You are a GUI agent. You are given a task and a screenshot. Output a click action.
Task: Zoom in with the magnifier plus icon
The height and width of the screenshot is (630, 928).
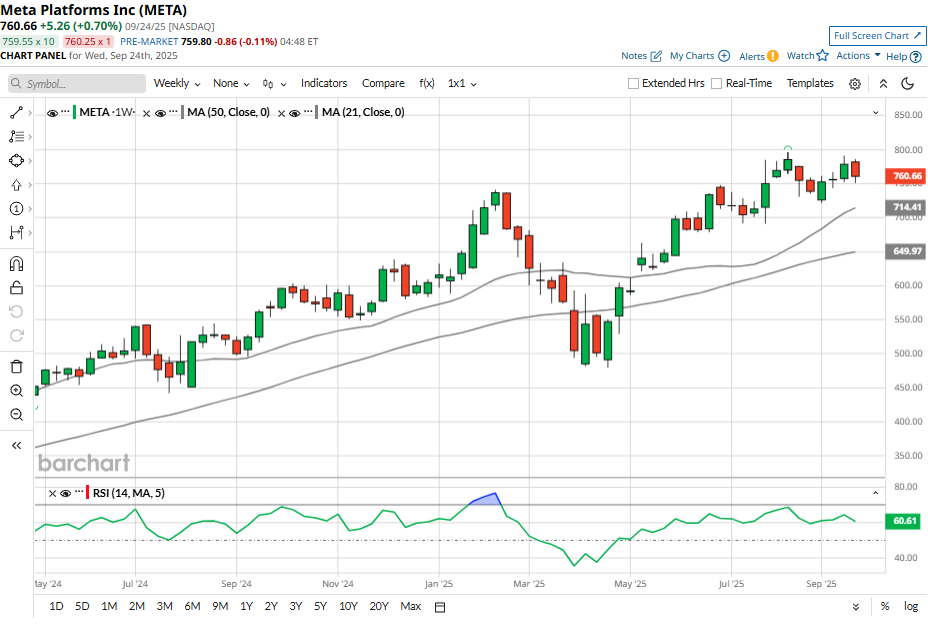(16, 391)
